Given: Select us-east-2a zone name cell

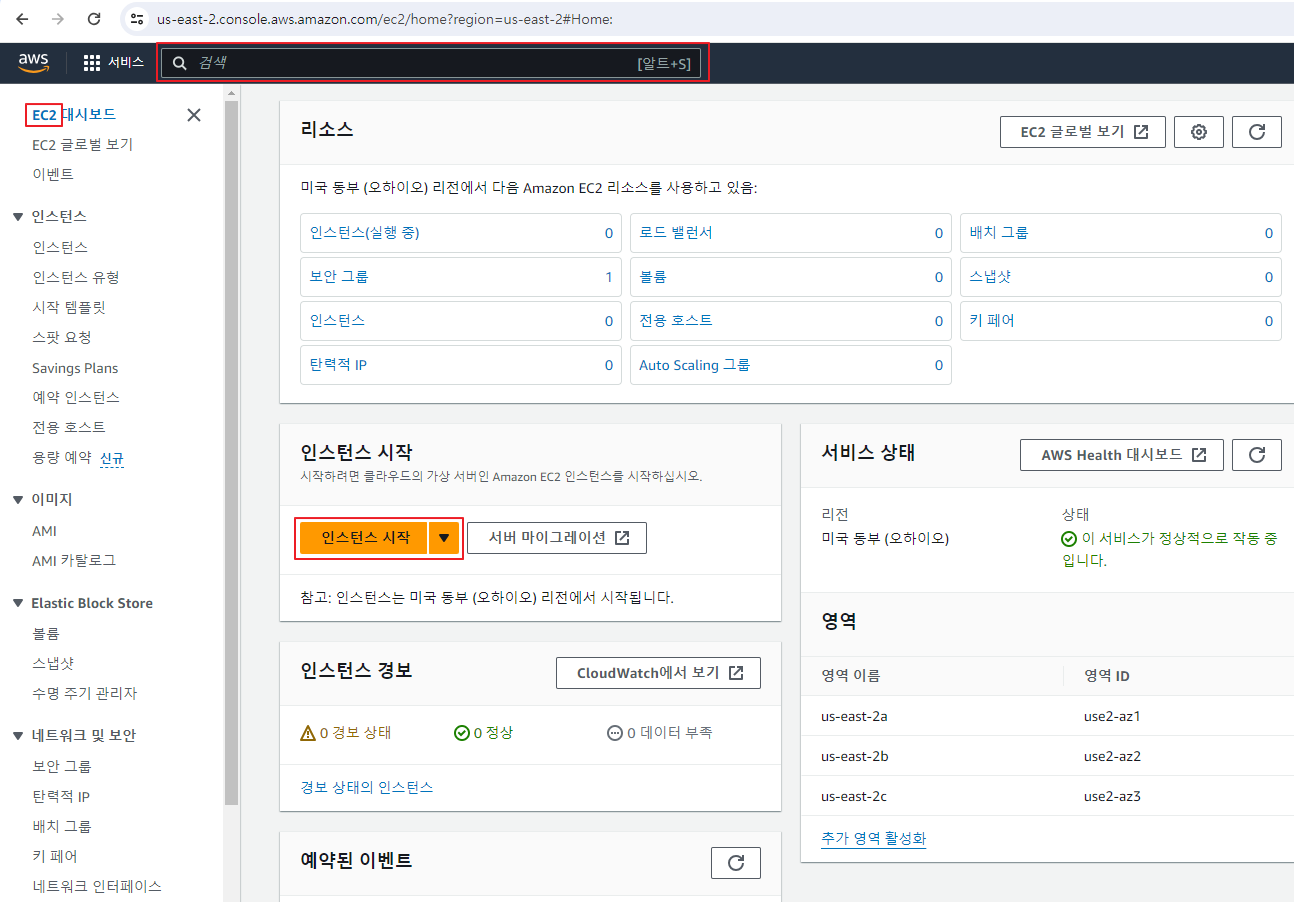Looking at the screenshot, I should (854, 715).
